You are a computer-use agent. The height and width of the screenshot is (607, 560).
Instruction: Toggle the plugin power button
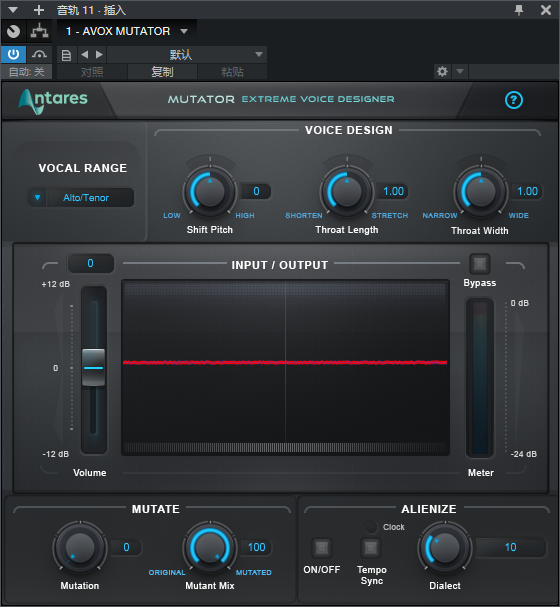tap(14, 54)
